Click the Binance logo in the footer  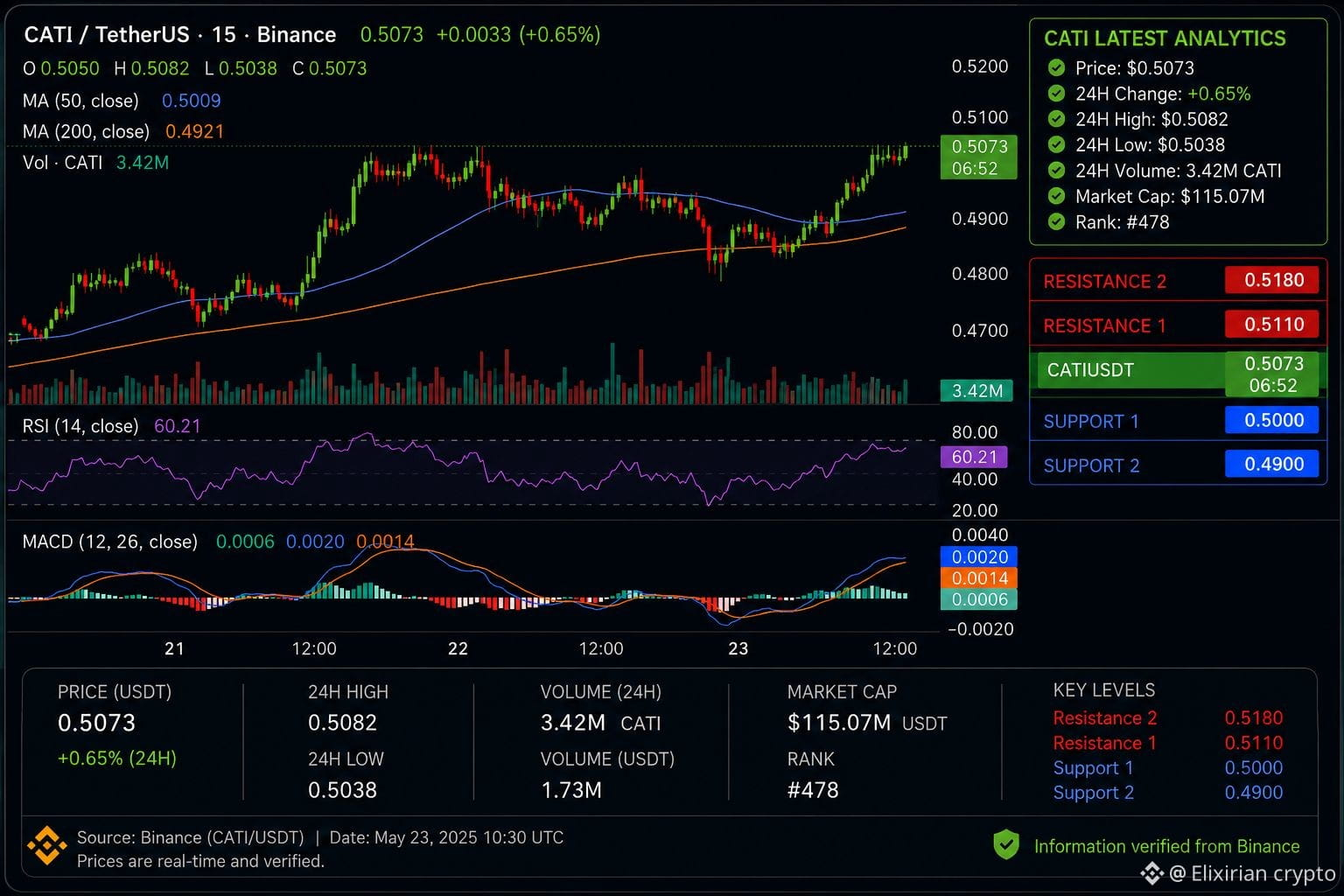tap(46, 847)
